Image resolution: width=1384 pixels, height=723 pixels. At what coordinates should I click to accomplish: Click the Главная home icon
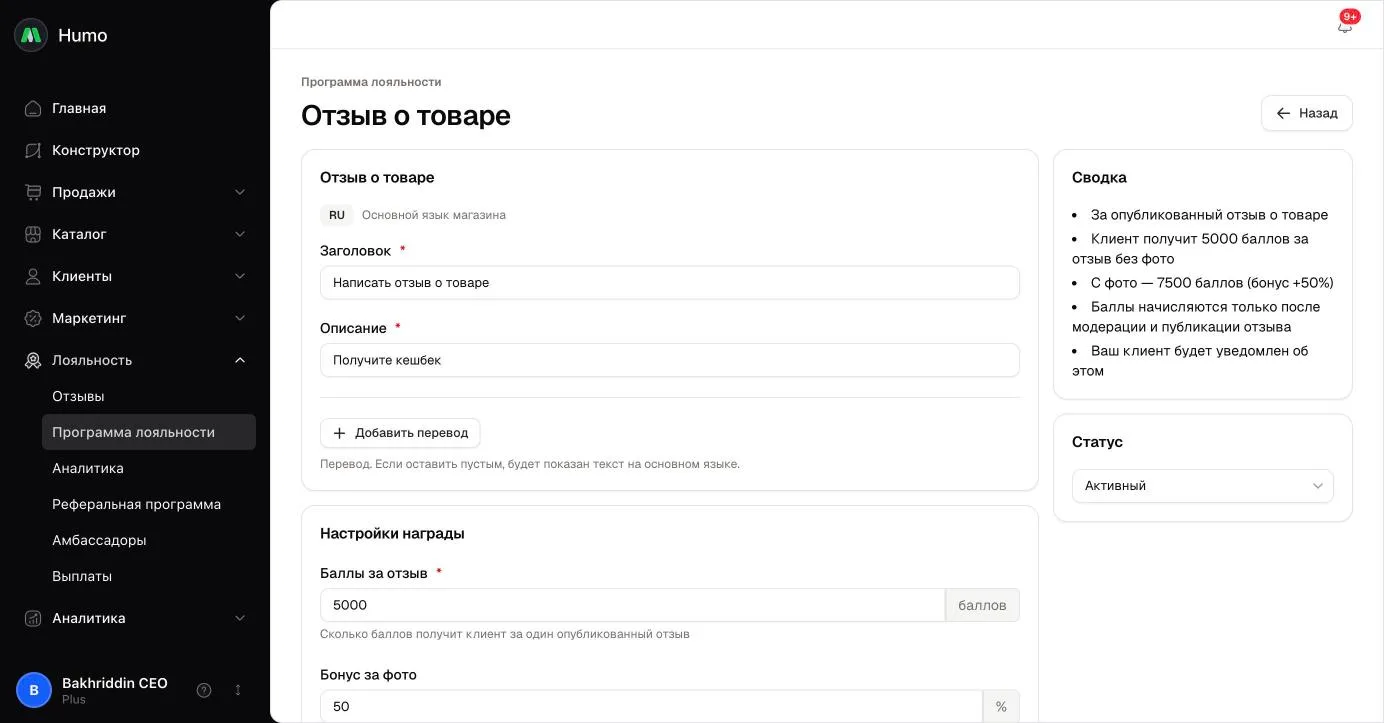33,108
